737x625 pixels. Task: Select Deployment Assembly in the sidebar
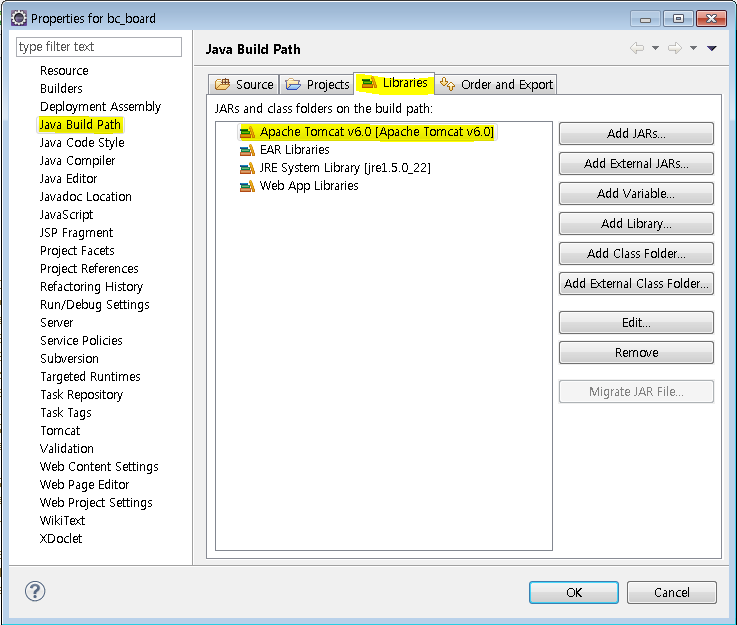[x=100, y=107]
